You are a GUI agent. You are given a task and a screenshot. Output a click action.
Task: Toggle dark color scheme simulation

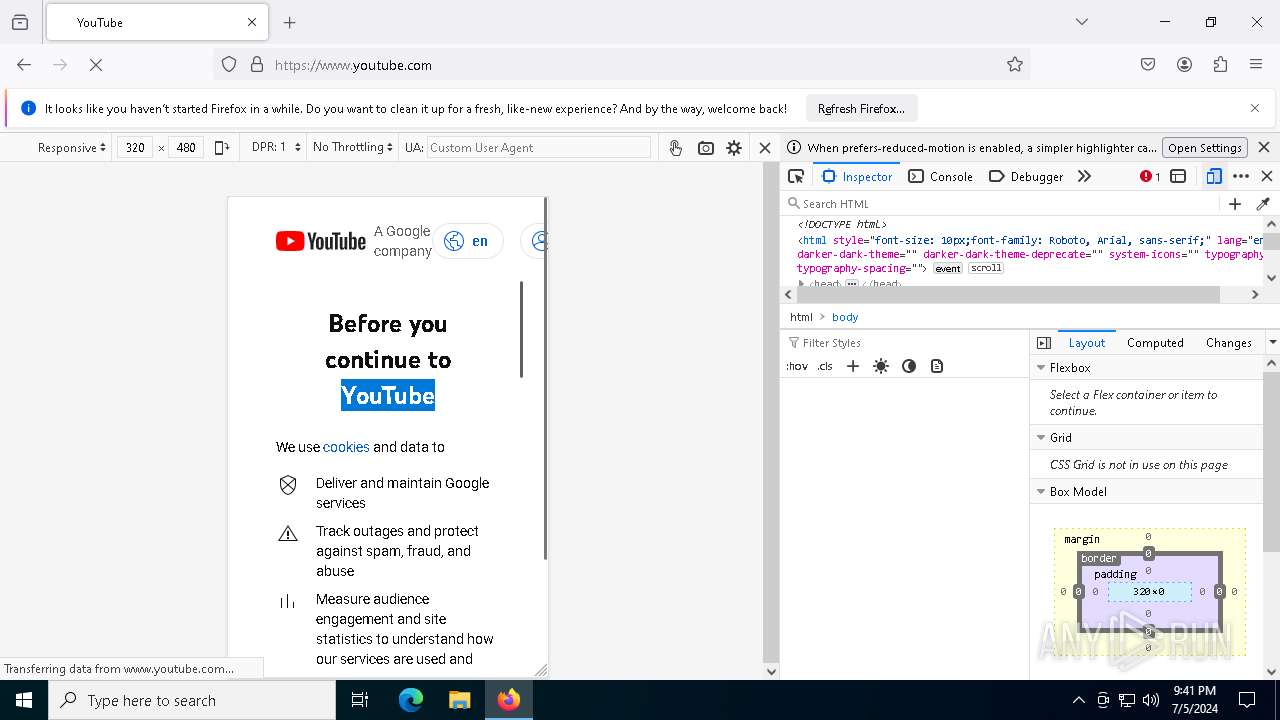pos(909,366)
